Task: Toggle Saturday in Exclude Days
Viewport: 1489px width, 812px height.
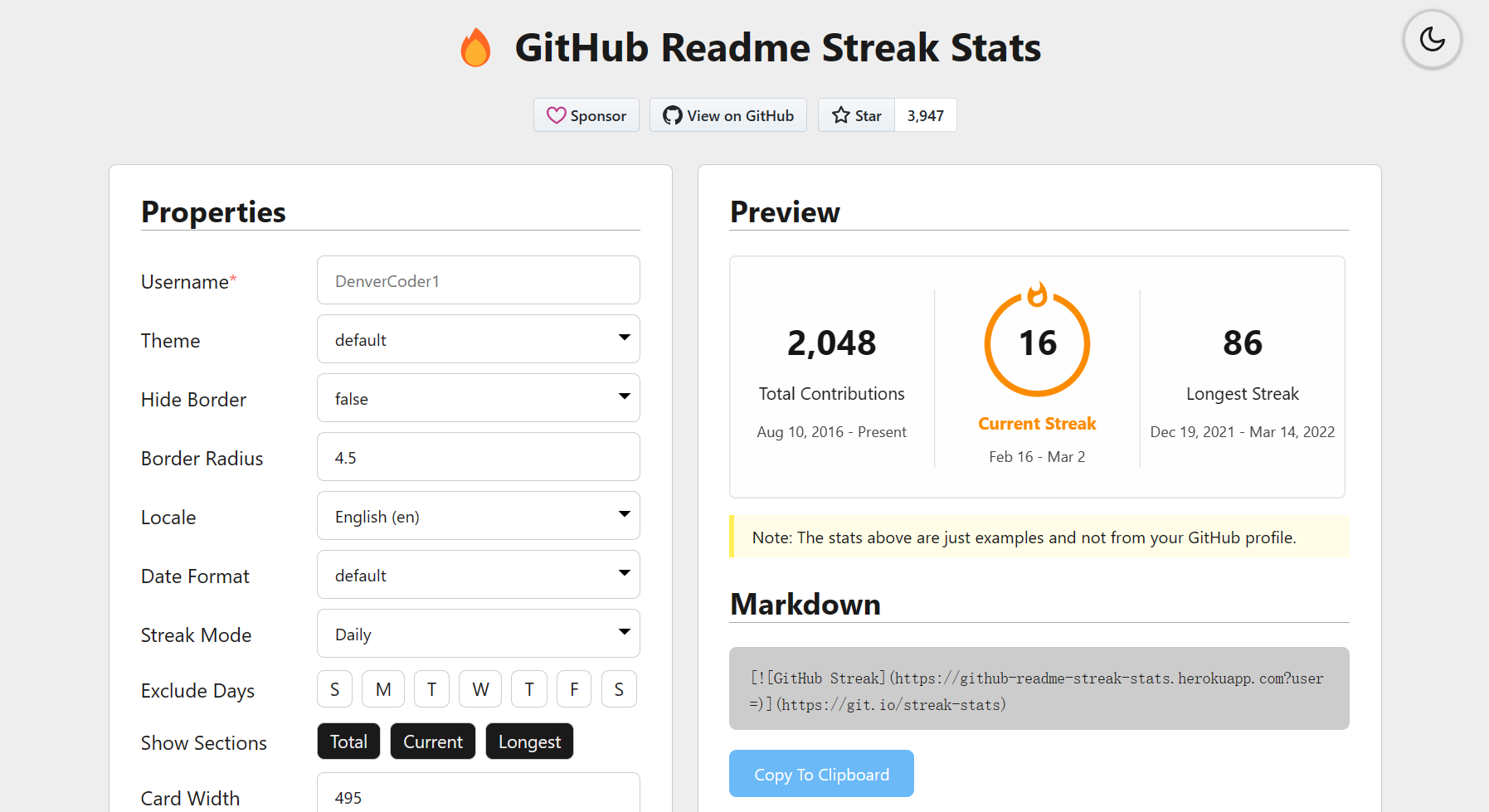Action: [619, 689]
